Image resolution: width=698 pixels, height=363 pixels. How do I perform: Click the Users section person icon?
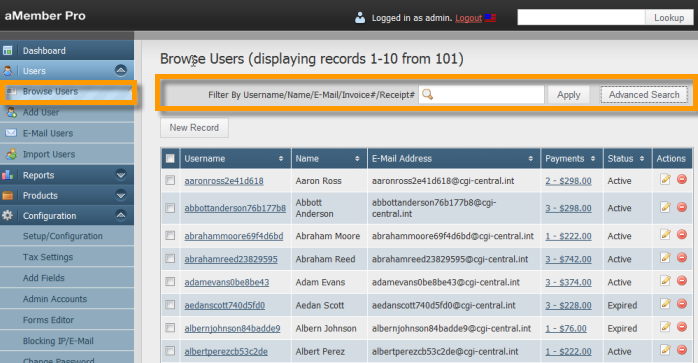pyautogui.click(x=8, y=70)
